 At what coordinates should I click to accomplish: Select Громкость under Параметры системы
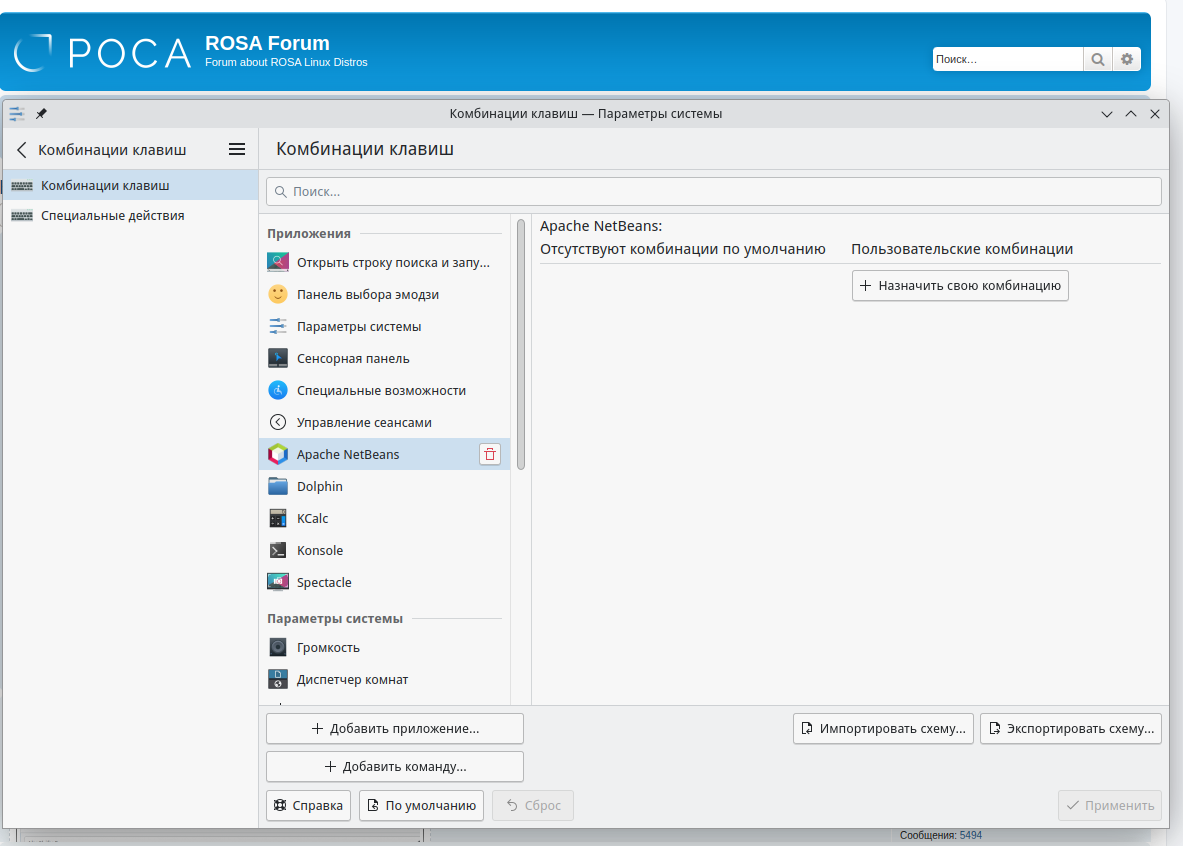tap(385, 648)
